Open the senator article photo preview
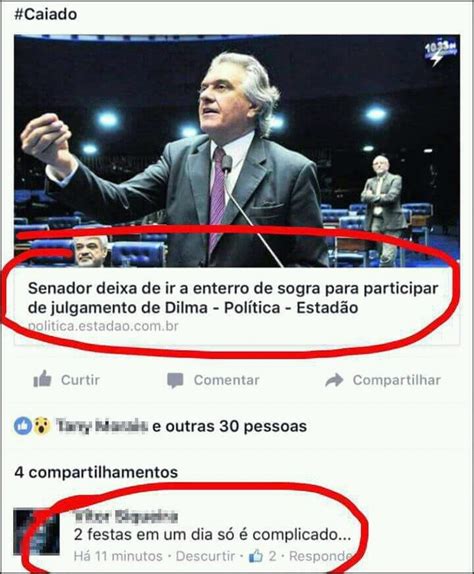This screenshot has height=574, width=474. (237, 151)
